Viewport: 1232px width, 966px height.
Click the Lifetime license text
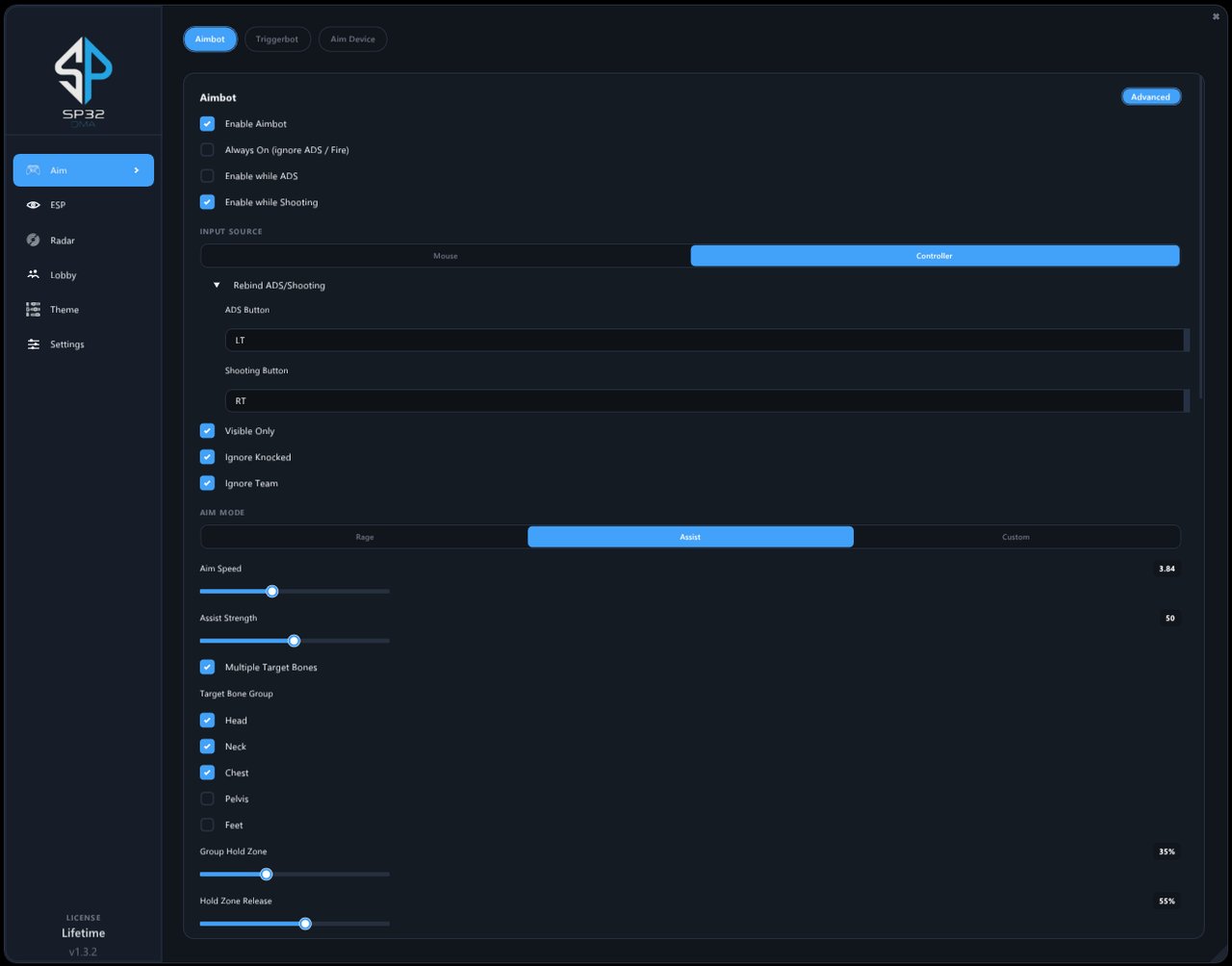click(83, 933)
